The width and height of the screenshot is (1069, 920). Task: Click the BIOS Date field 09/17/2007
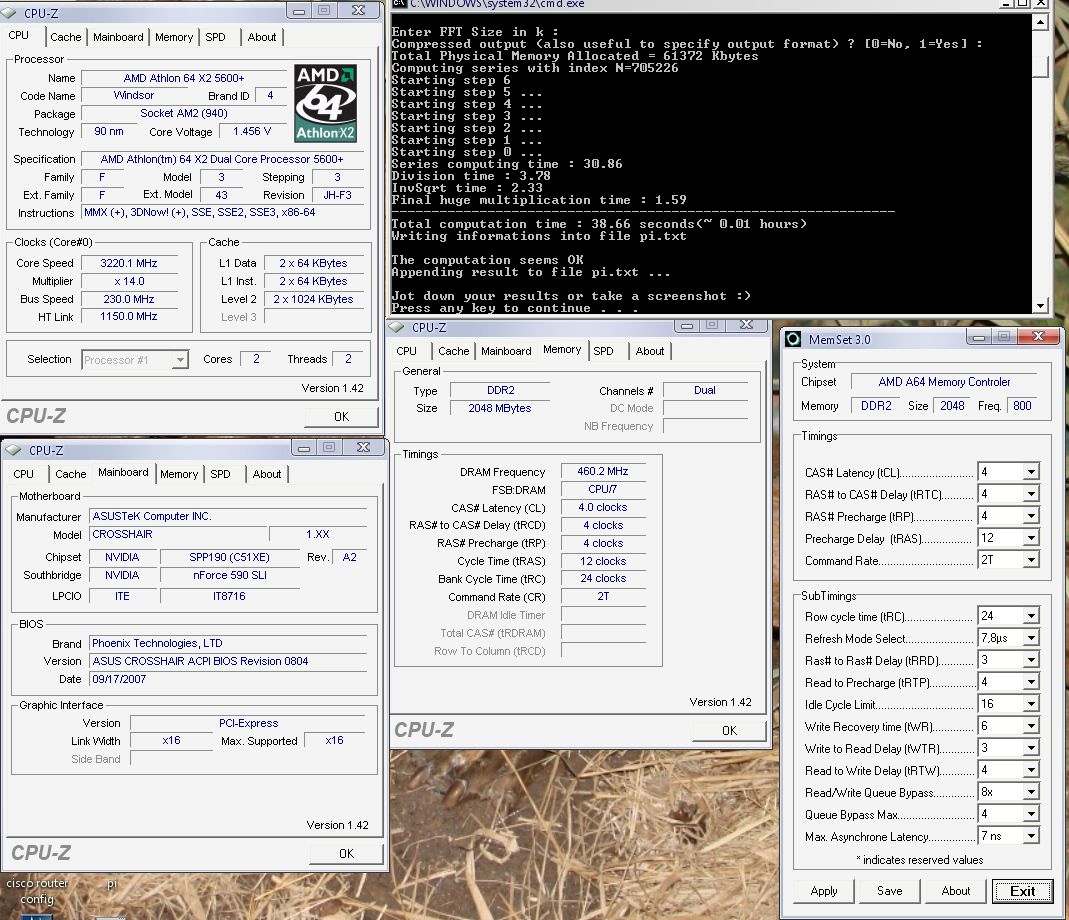pos(228,679)
